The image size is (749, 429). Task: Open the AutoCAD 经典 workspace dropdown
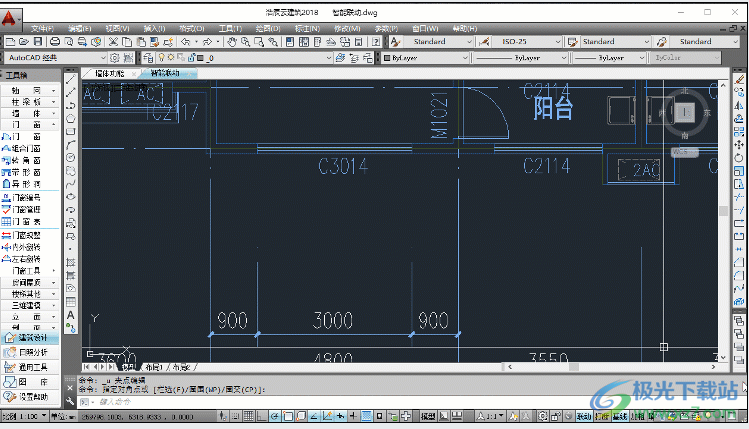56,58
